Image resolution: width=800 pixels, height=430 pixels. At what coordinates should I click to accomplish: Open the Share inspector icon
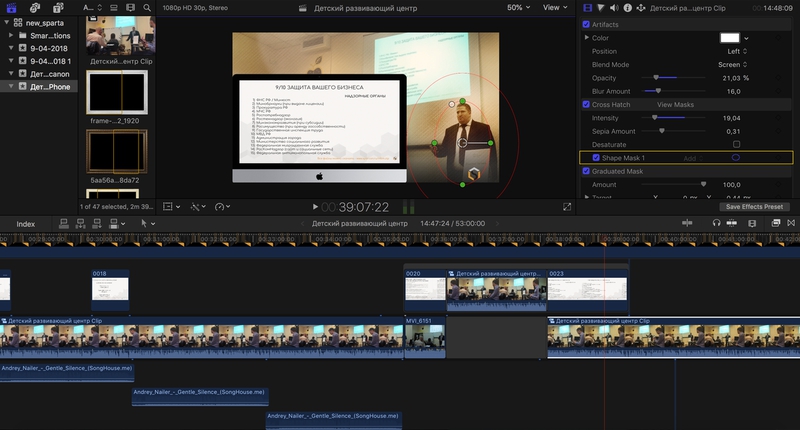click(641, 8)
